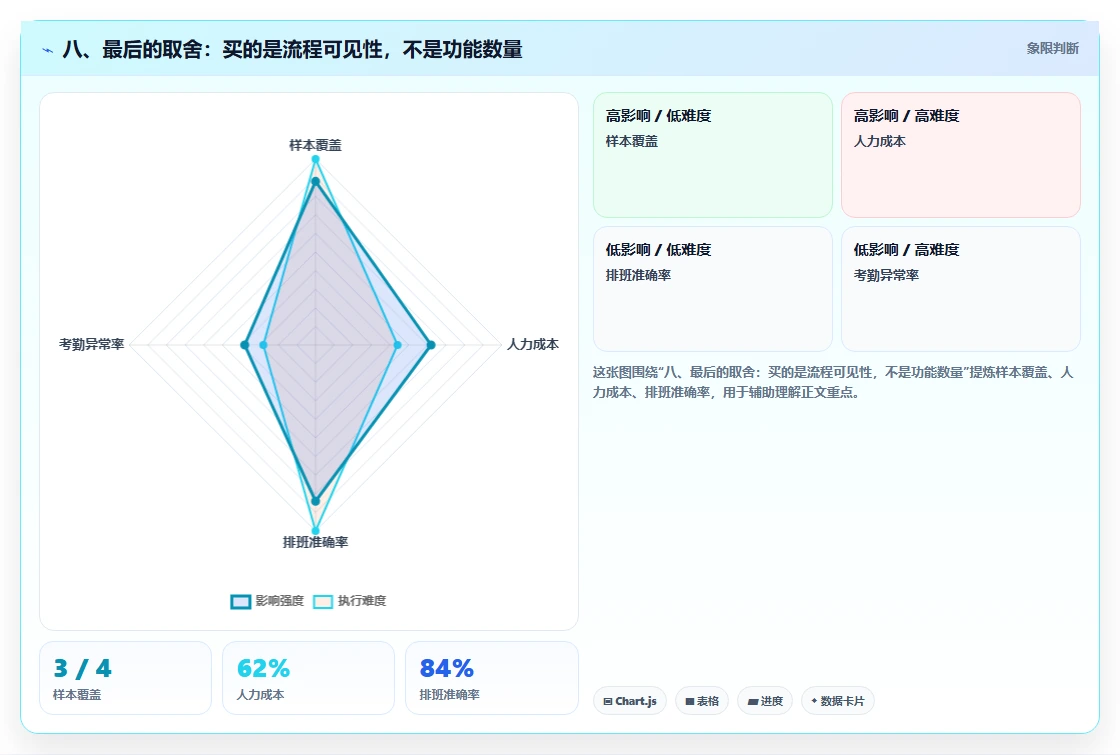Click the square icon in the 表格 tag

pyautogui.click(x=690, y=701)
